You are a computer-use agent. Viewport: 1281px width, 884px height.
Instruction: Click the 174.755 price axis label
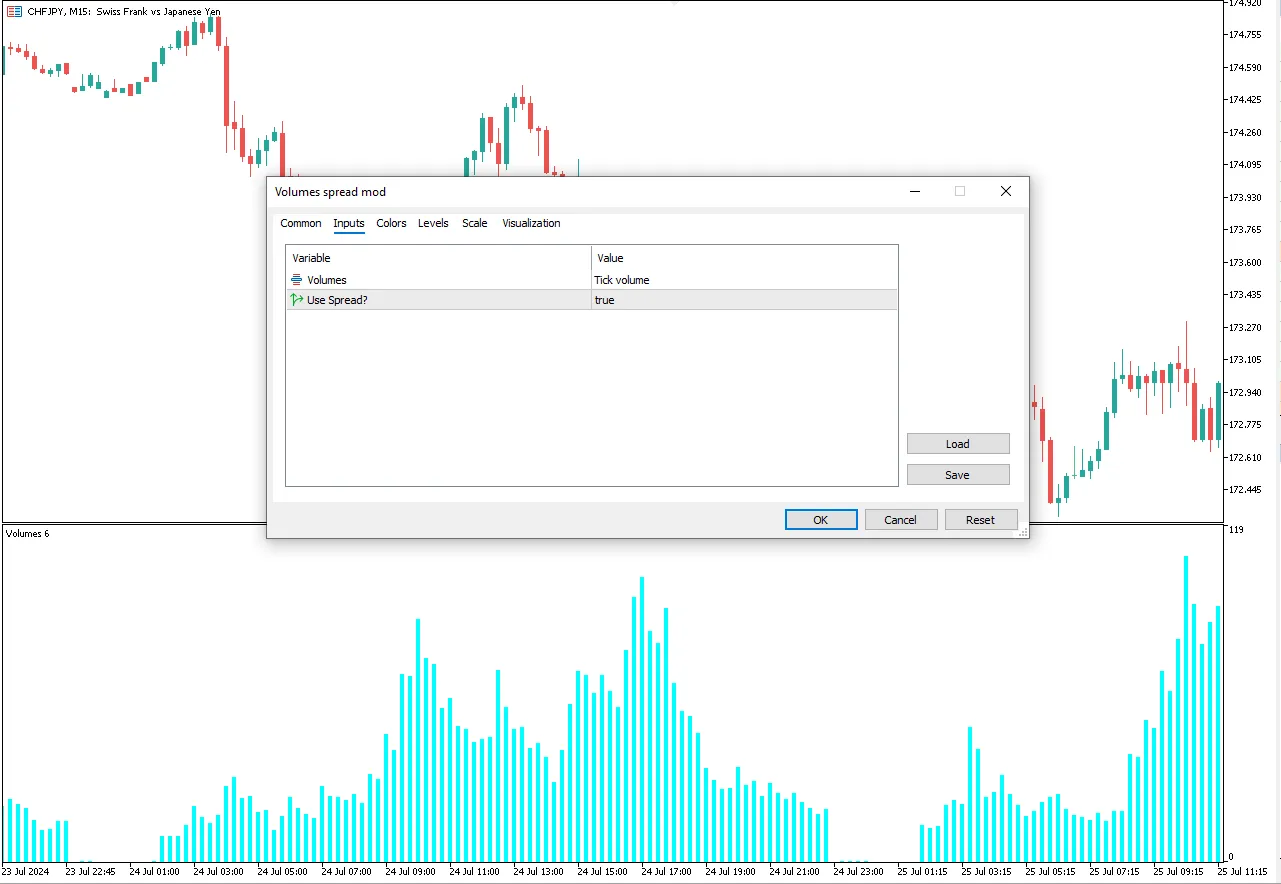[1245, 35]
